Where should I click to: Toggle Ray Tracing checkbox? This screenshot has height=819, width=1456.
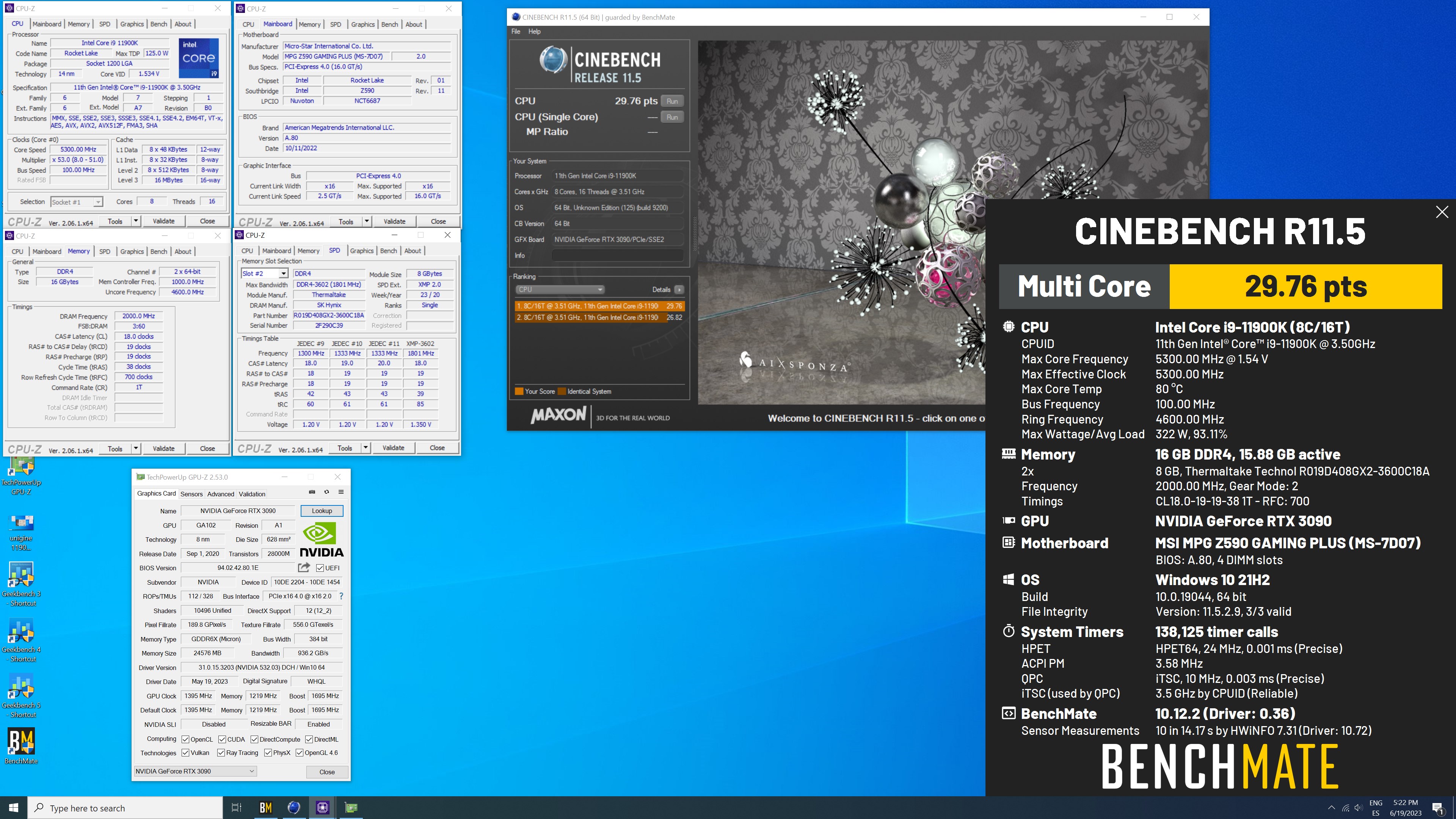tap(221, 753)
